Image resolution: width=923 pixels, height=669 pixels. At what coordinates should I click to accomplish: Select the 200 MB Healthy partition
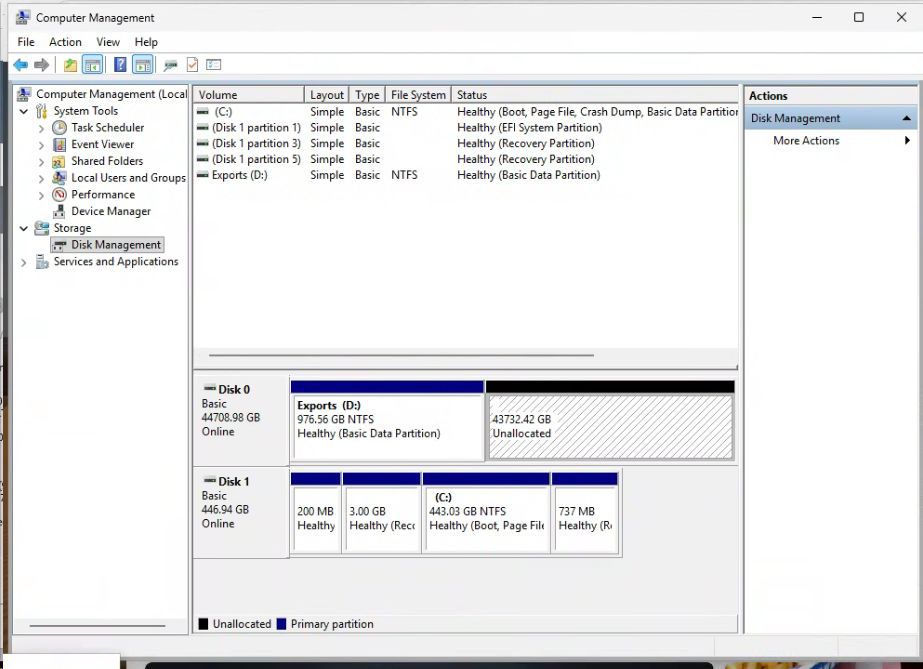316,513
